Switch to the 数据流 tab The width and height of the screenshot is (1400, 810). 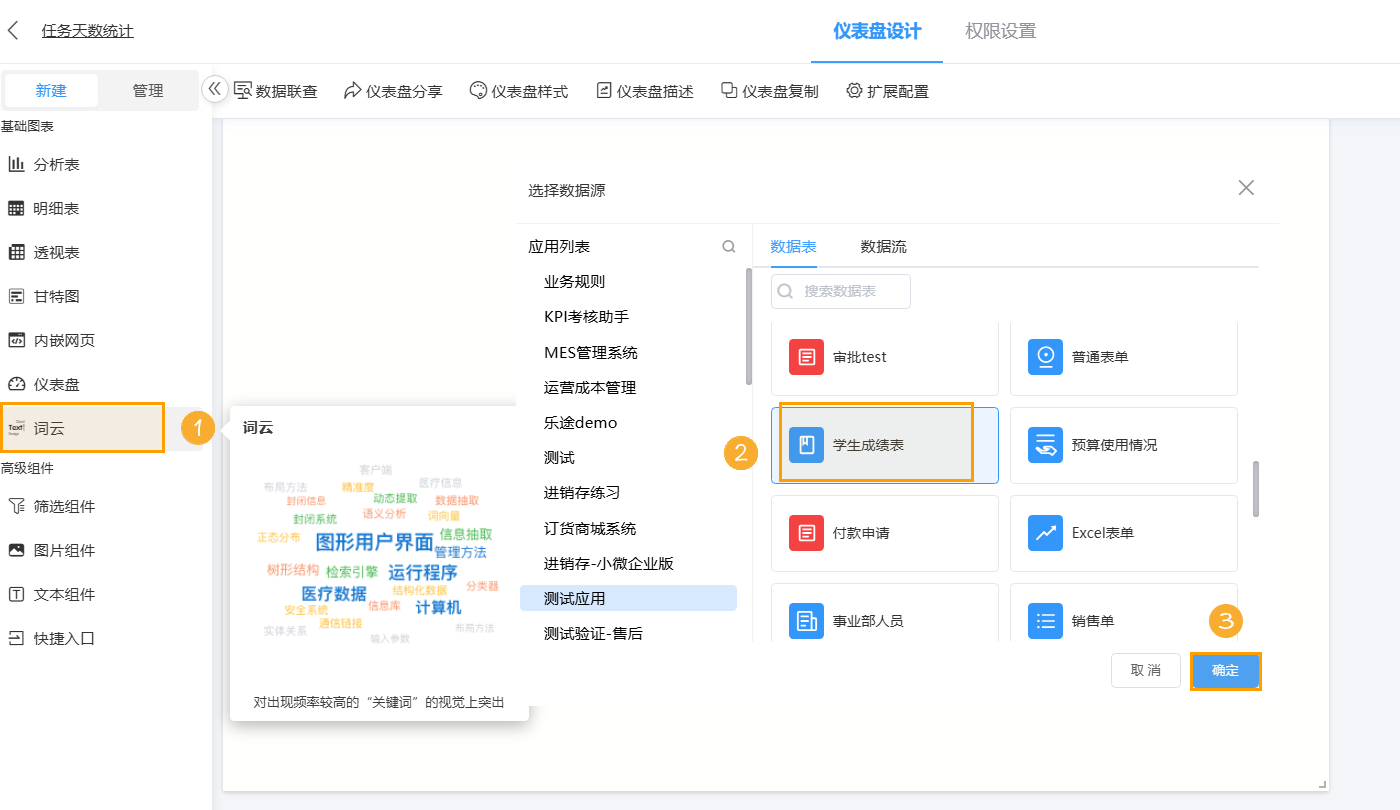(x=881, y=246)
